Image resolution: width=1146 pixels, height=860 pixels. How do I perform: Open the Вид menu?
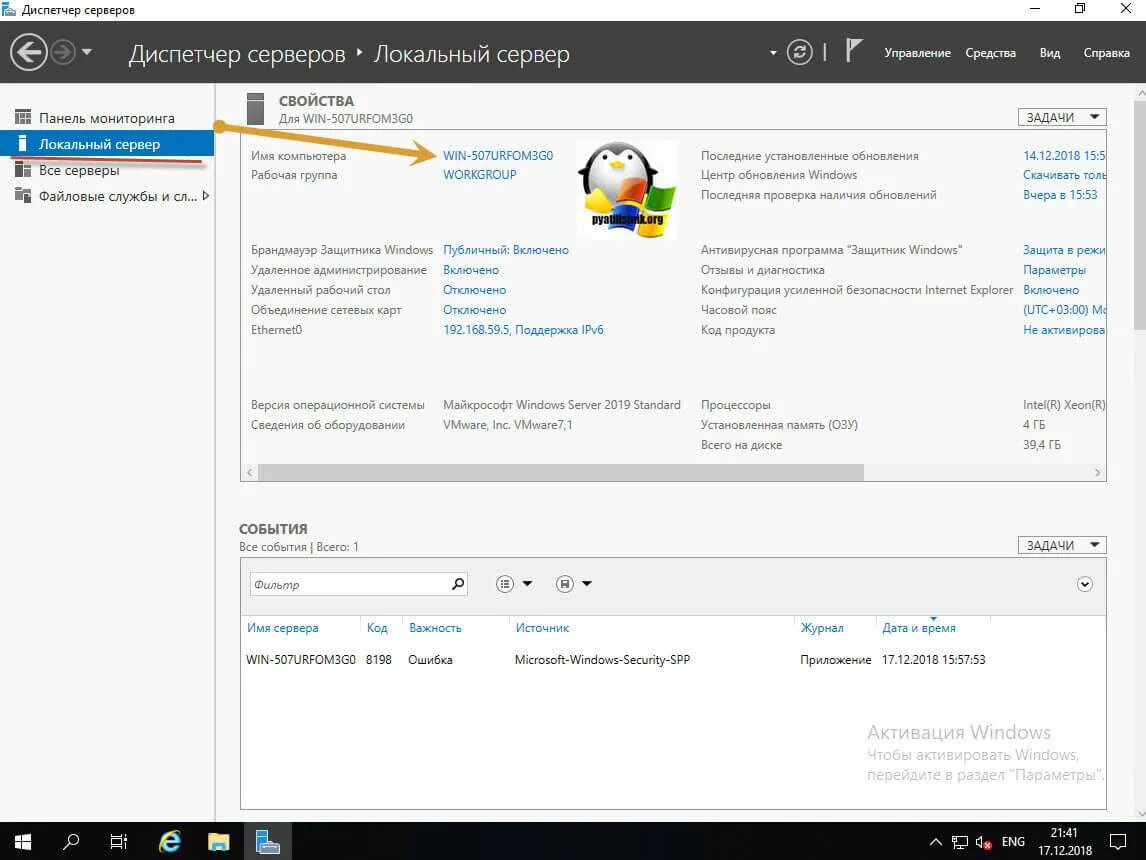[1050, 53]
